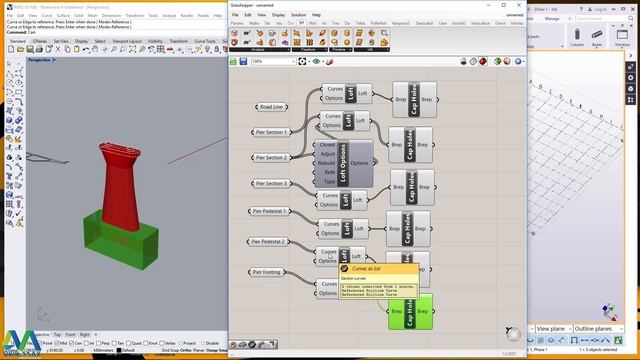Toggle the Int osnap checkbox in Rhino
The height and width of the screenshot is (360, 640).
pyautogui.click(x=86, y=343)
